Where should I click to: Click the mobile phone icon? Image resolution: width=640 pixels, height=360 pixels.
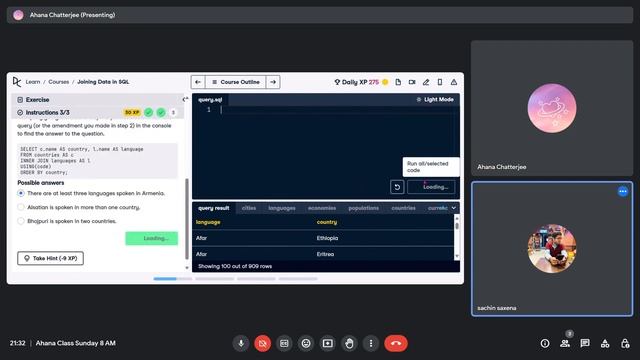(440, 82)
